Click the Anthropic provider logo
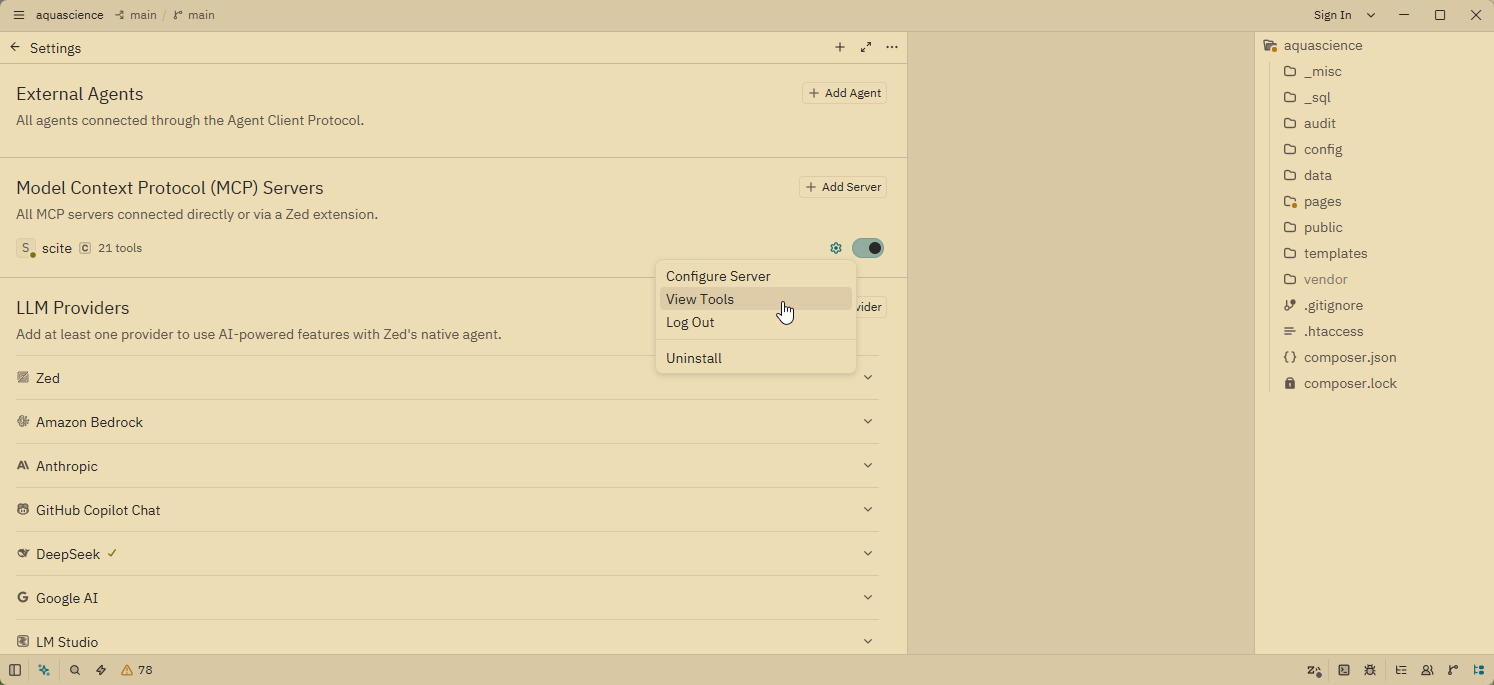Image resolution: width=1494 pixels, height=685 pixels. point(23,465)
